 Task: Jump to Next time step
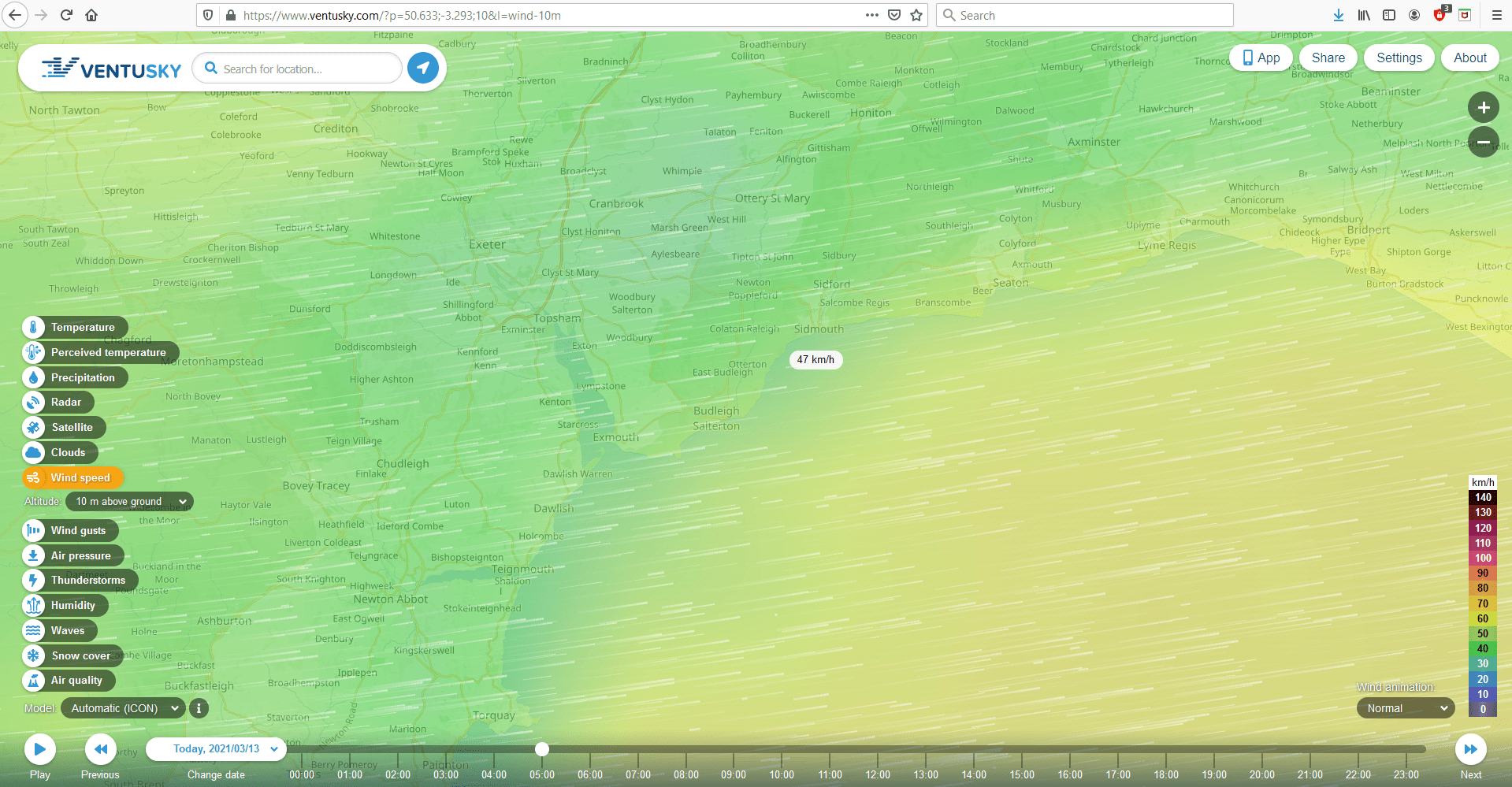1470,749
